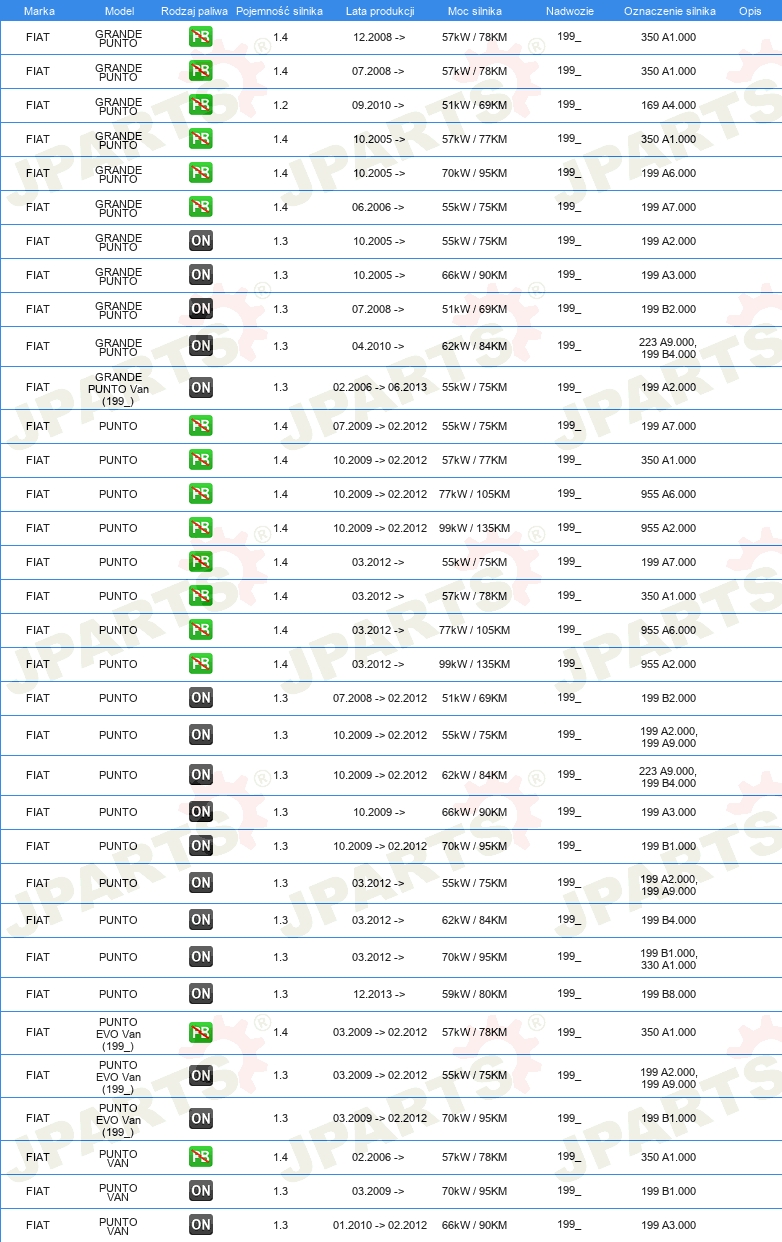This screenshot has height=1242, width=782.
Task: Click the diesel ON icon for Grande Punto 66kW / 90KM
Action: pos(201,275)
